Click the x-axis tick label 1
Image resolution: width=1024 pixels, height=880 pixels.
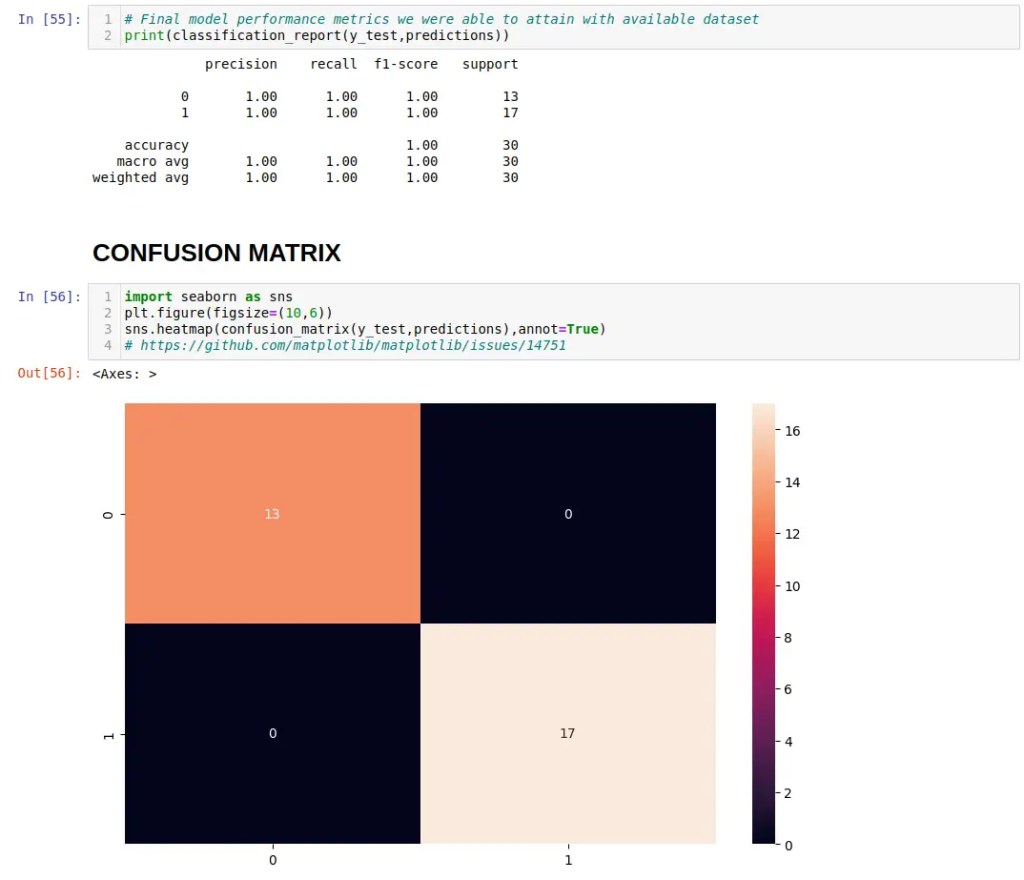click(568, 860)
